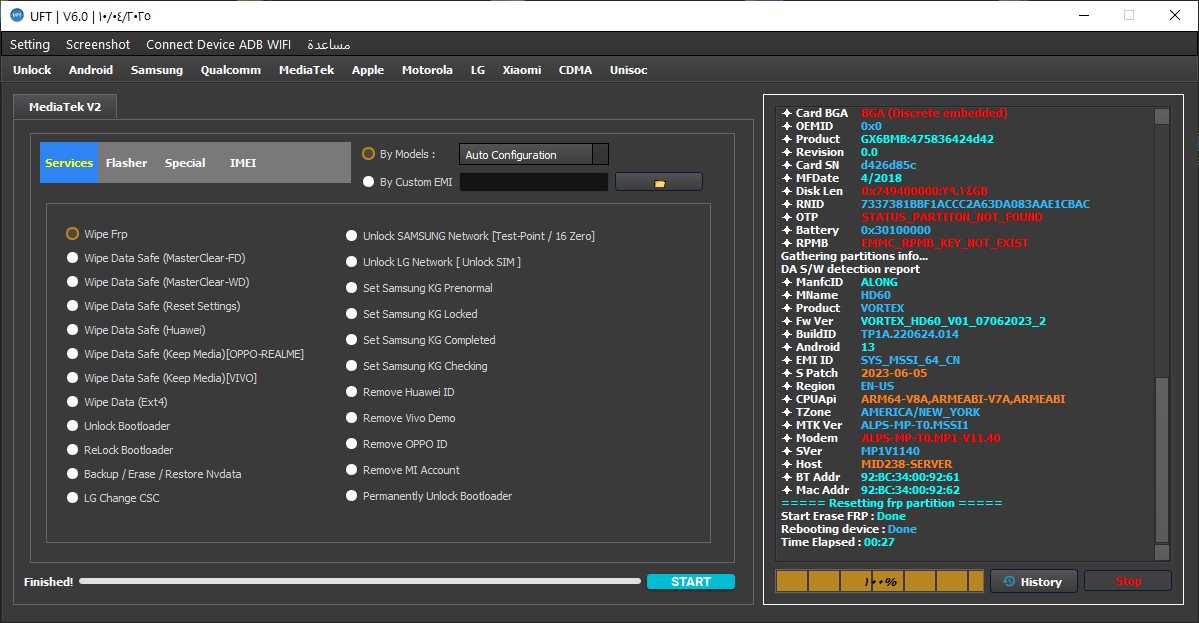This screenshot has height=623, width=1199.
Task: Choose the By Models radio button
Action: point(369,154)
